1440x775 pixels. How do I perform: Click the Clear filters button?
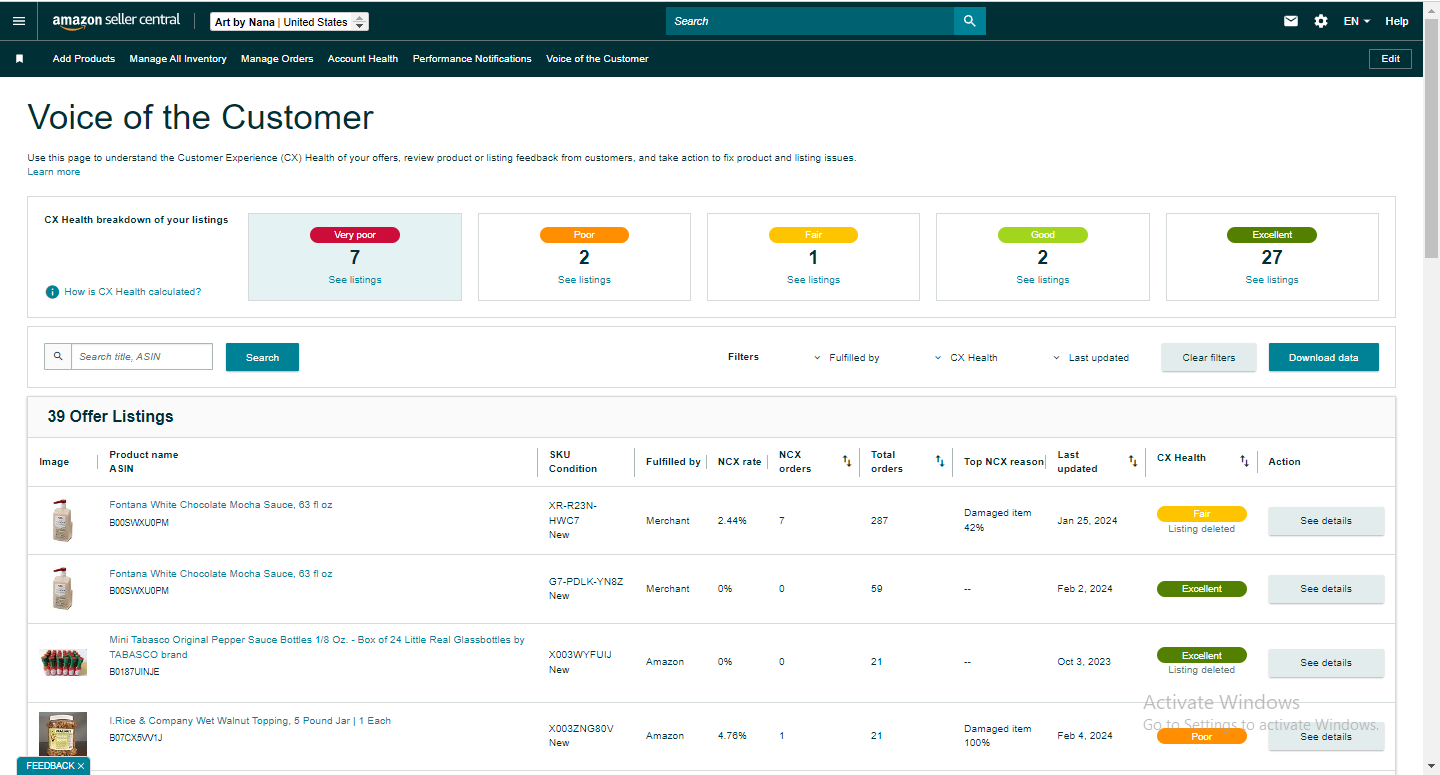pos(1209,357)
